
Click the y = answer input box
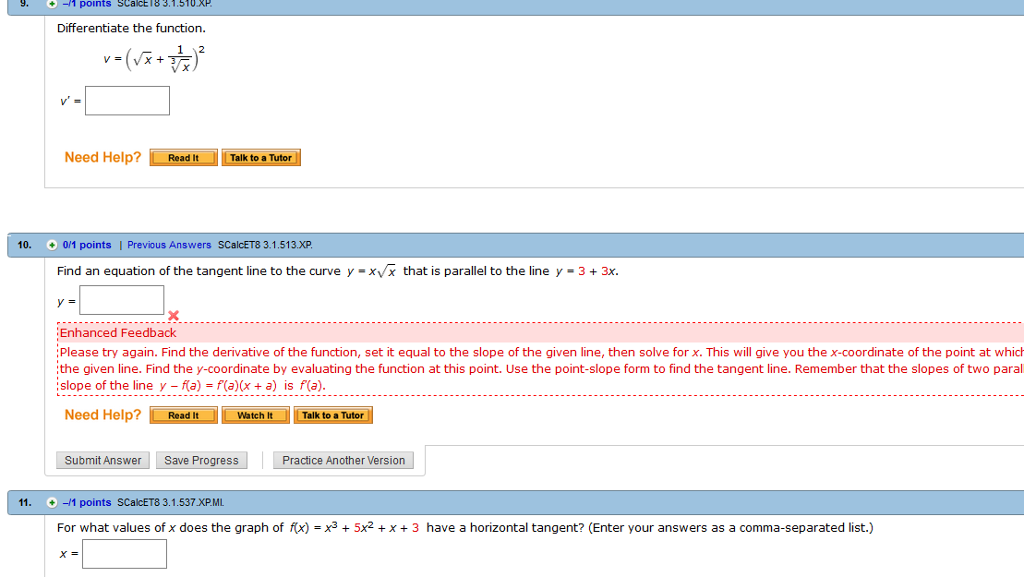(x=121, y=299)
